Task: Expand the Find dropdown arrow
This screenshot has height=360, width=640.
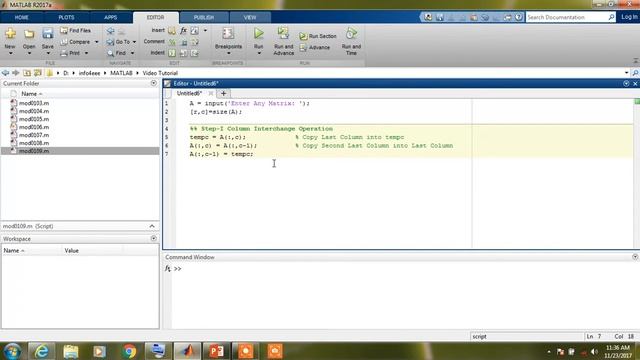Action: 132,53
